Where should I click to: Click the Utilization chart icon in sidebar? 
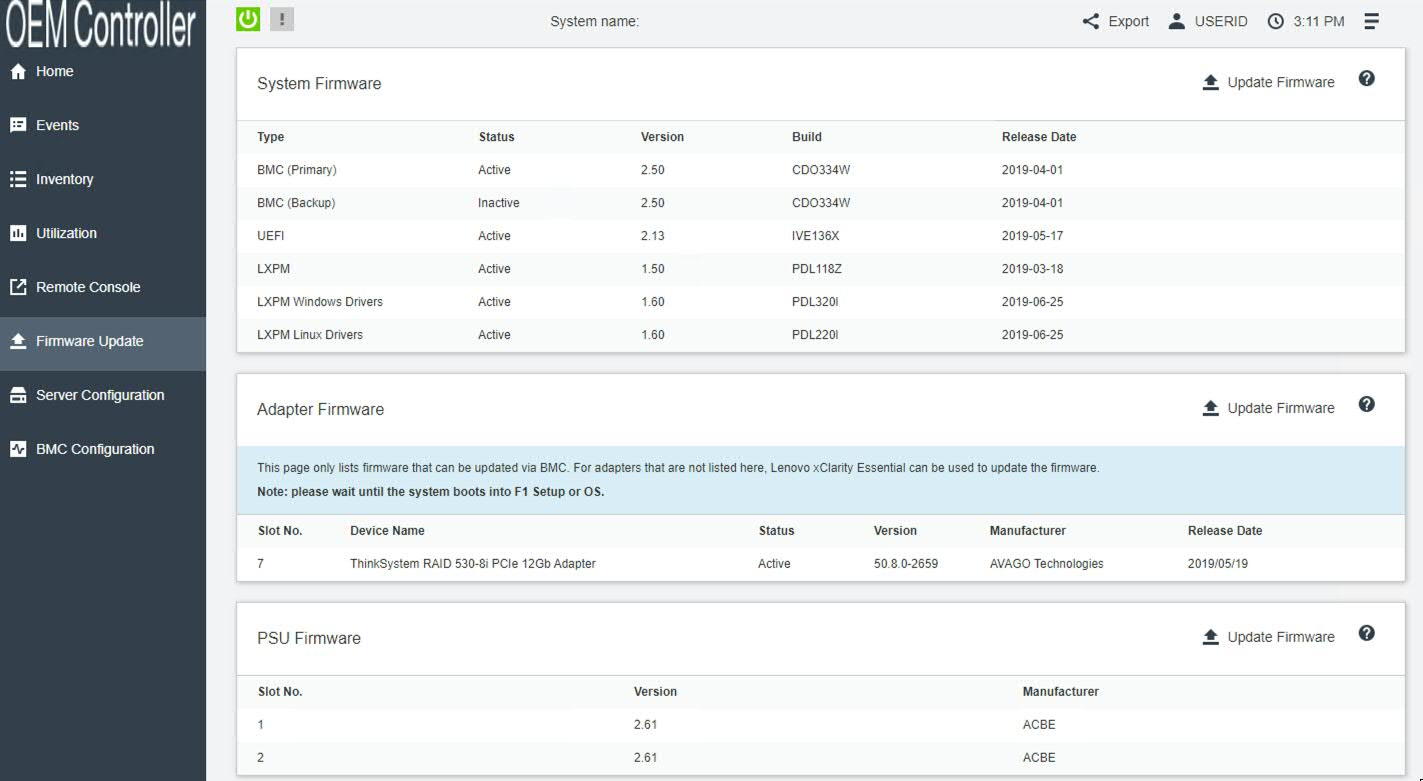pos(18,233)
